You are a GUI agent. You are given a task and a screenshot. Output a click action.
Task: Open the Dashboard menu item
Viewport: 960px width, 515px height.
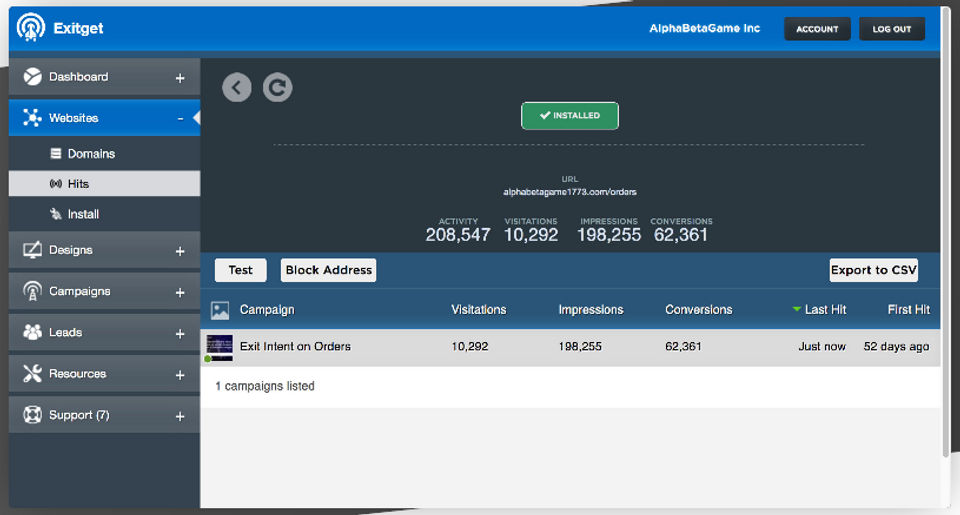click(104, 77)
